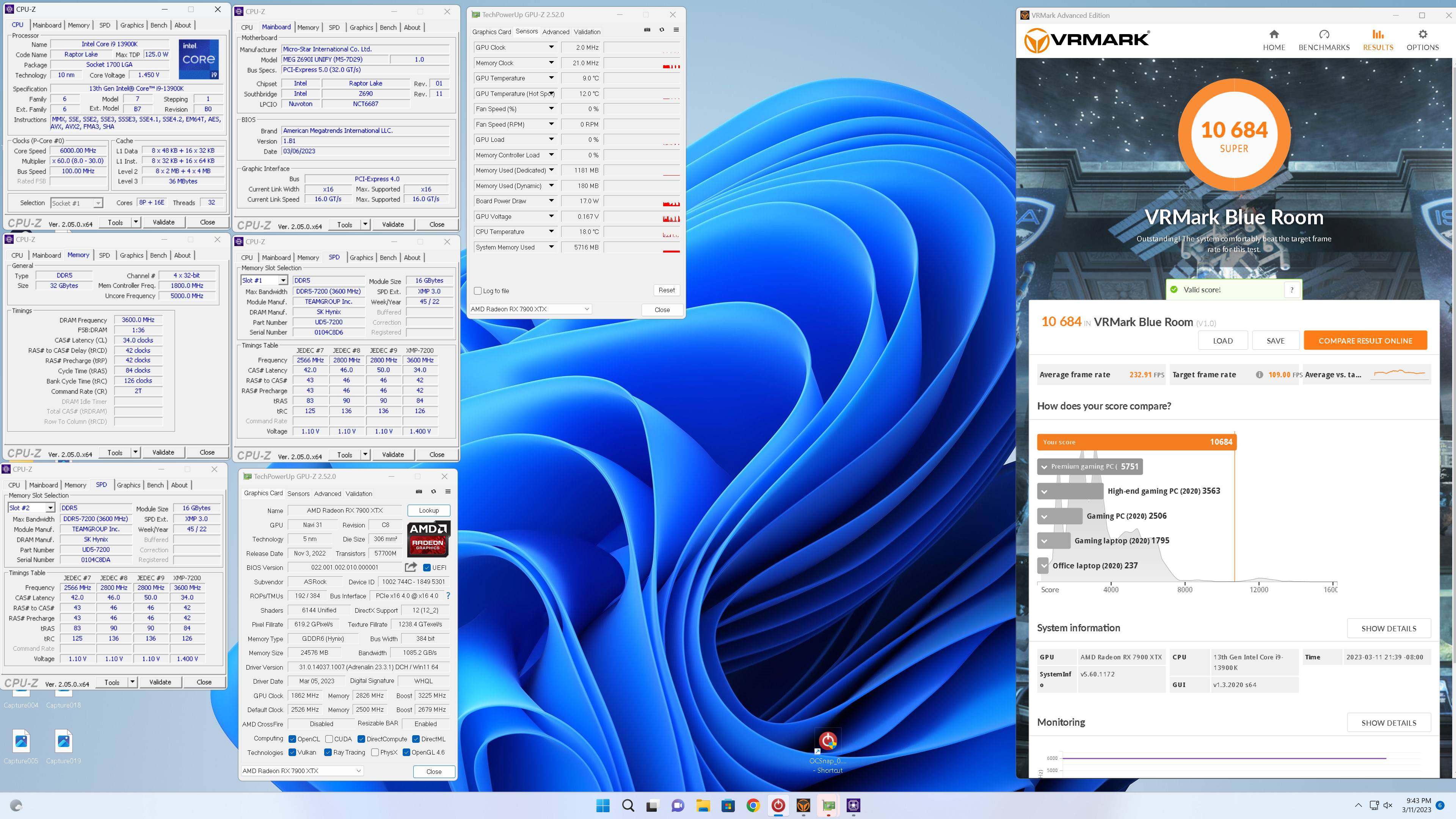Click SAVE result button
Viewport: 1456px width, 819px height.
point(1275,341)
